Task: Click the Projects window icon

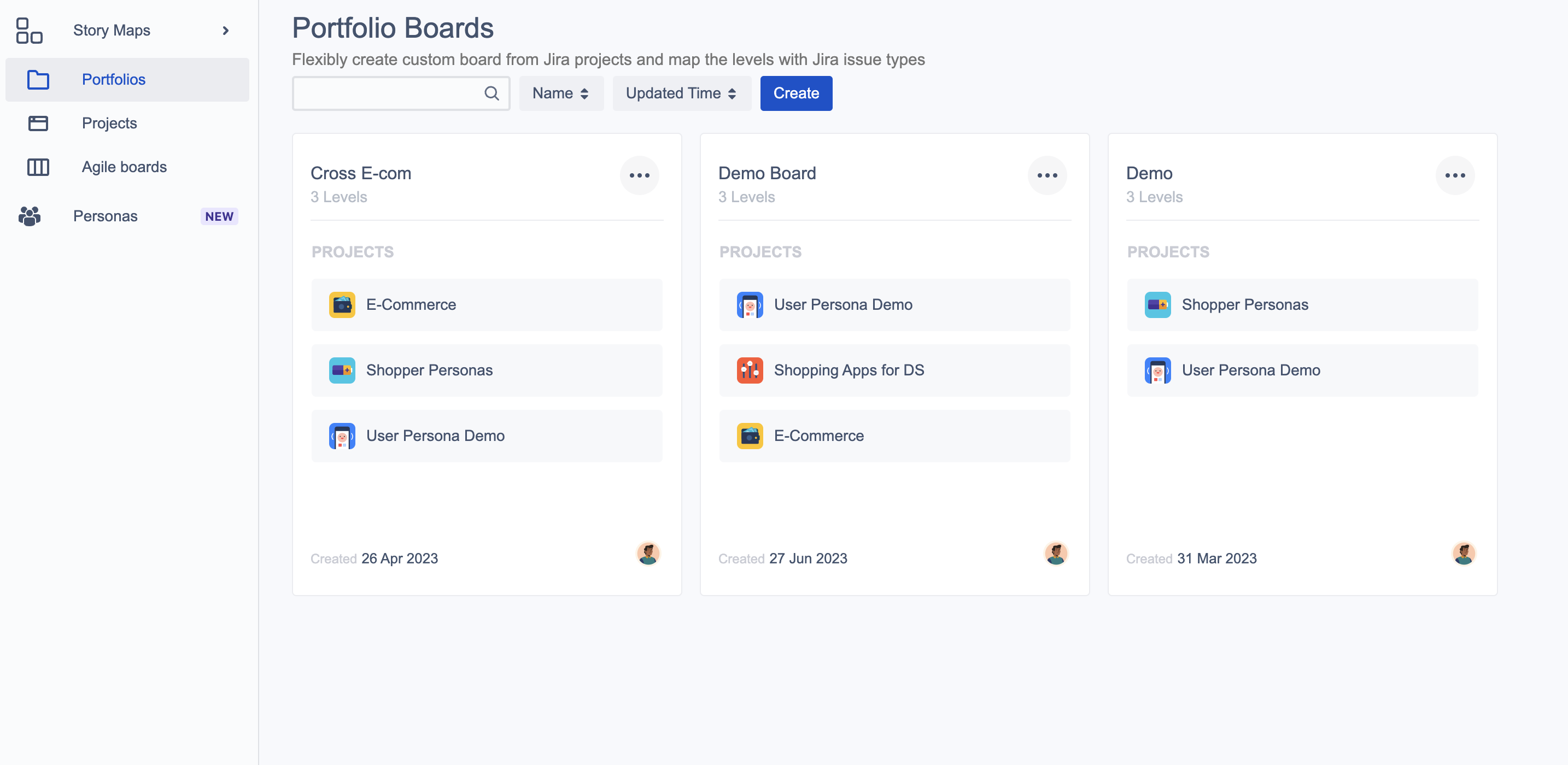Action: (x=38, y=123)
